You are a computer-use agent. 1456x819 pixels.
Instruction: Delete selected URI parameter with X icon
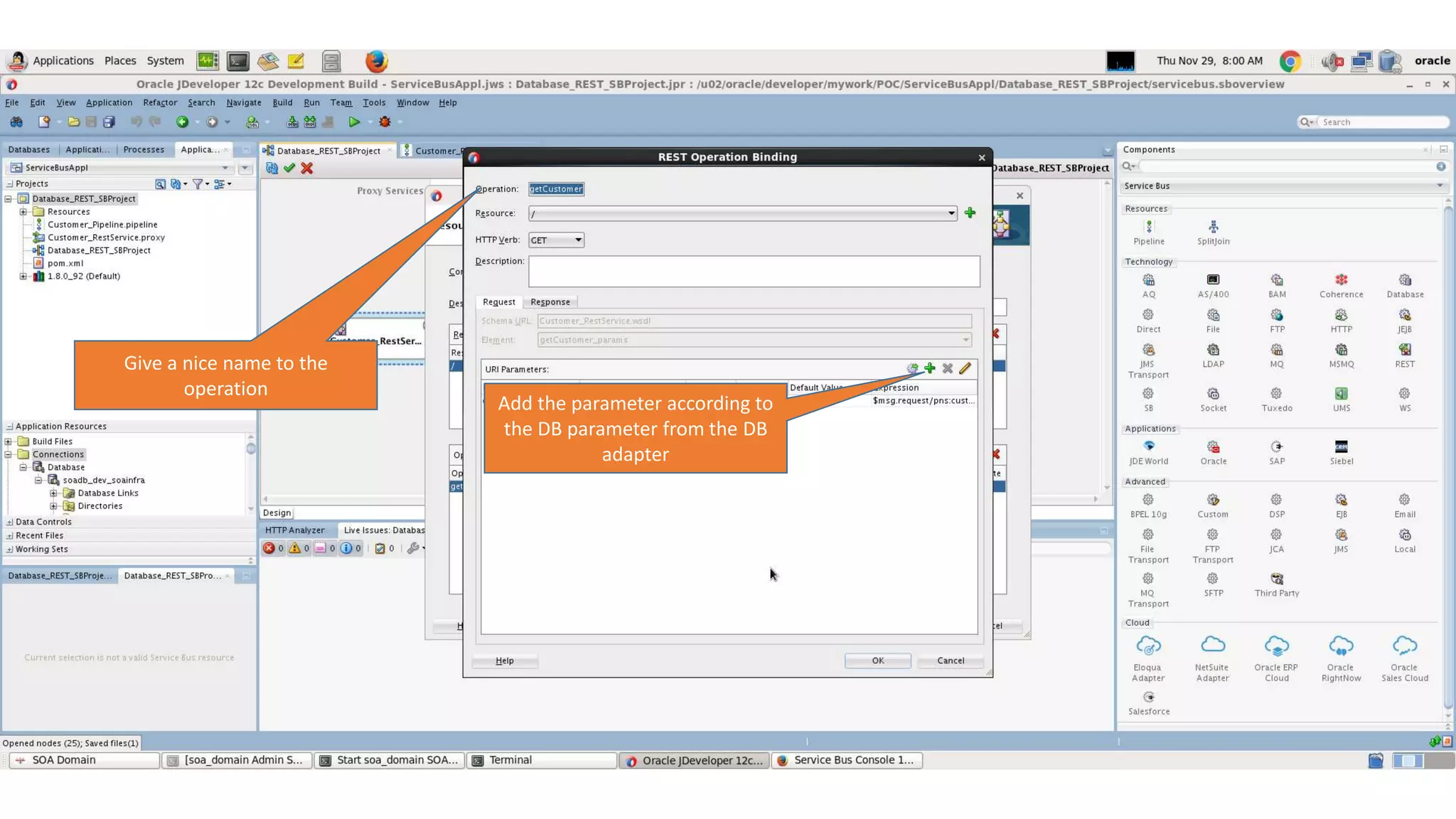(947, 368)
